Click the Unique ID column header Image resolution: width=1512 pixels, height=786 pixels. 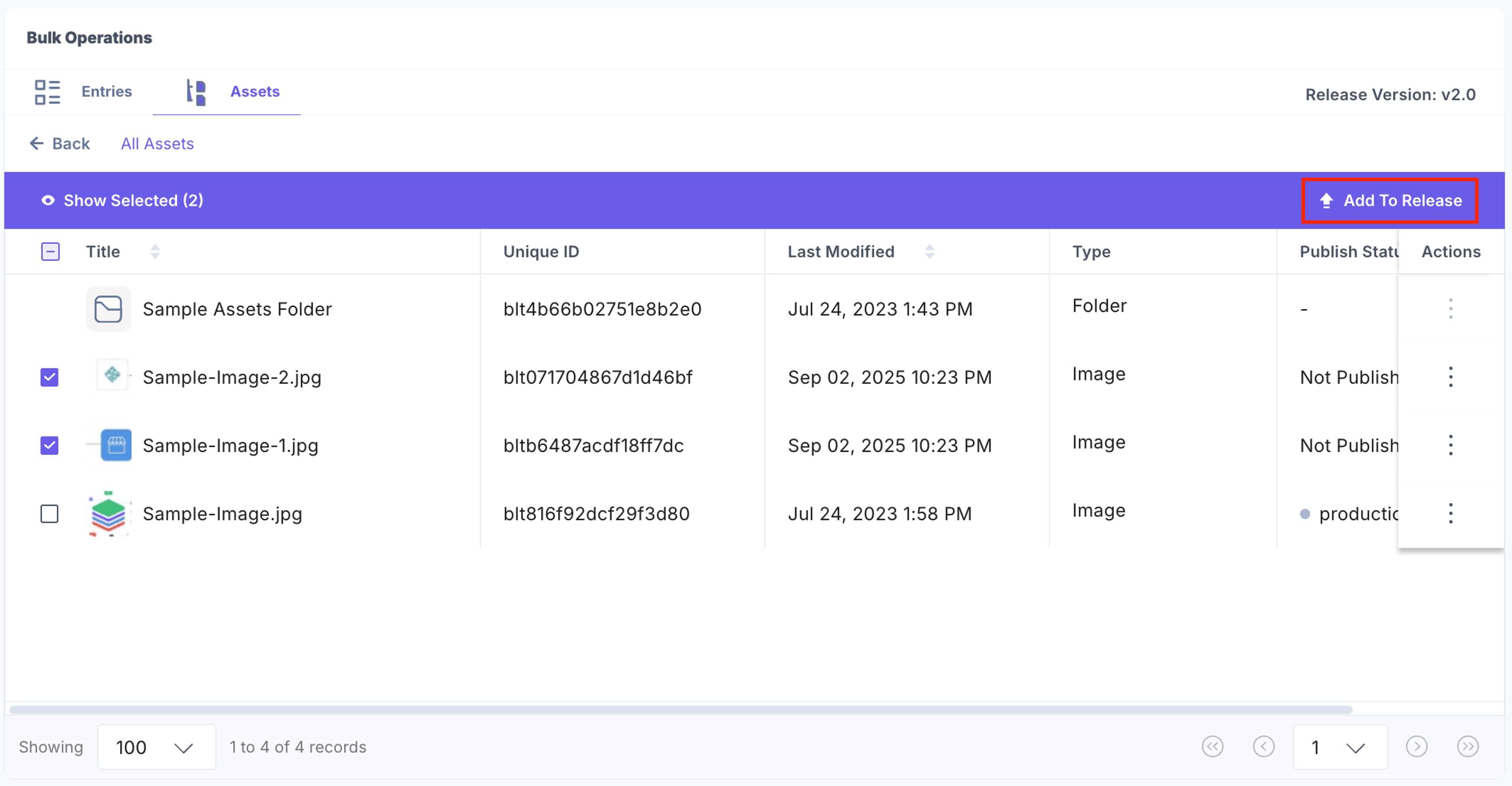click(x=541, y=252)
